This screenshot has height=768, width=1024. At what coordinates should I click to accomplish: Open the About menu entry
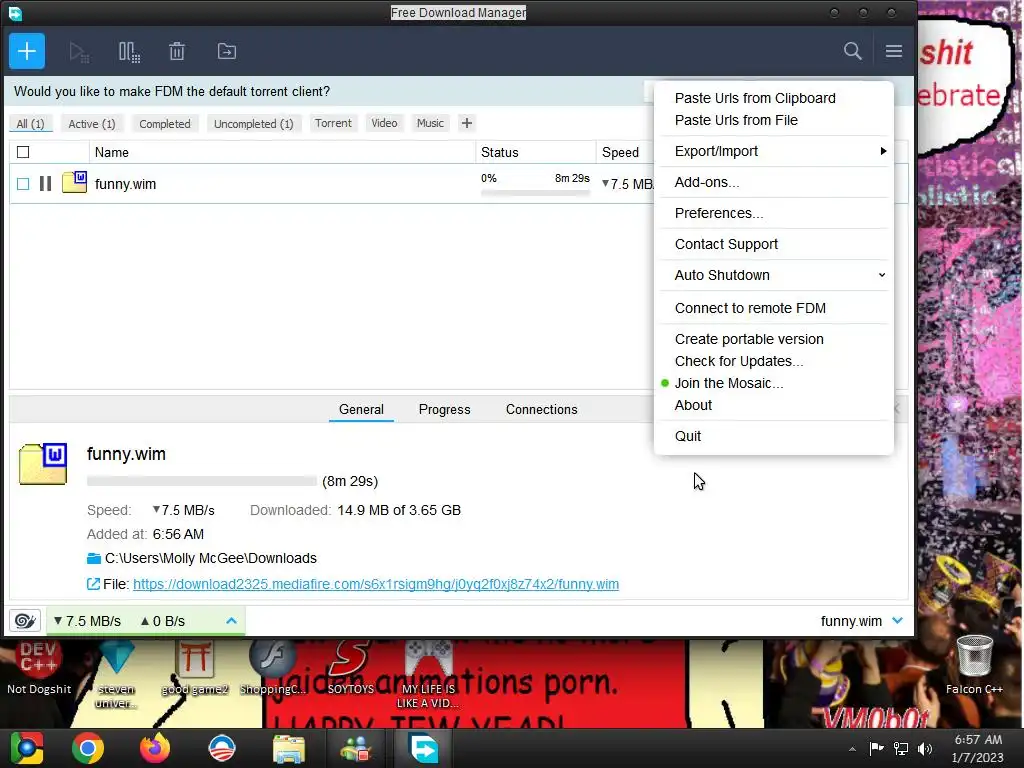tap(693, 405)
